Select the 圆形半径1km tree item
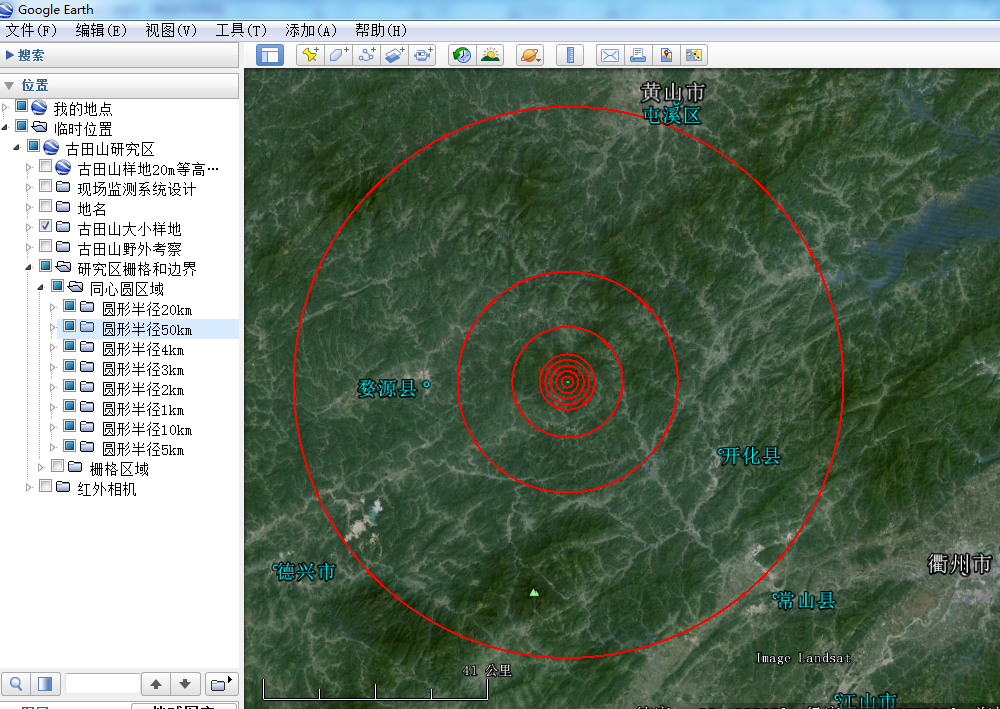1000x709 pixels. pyautogui.click(x=143, y=410)
